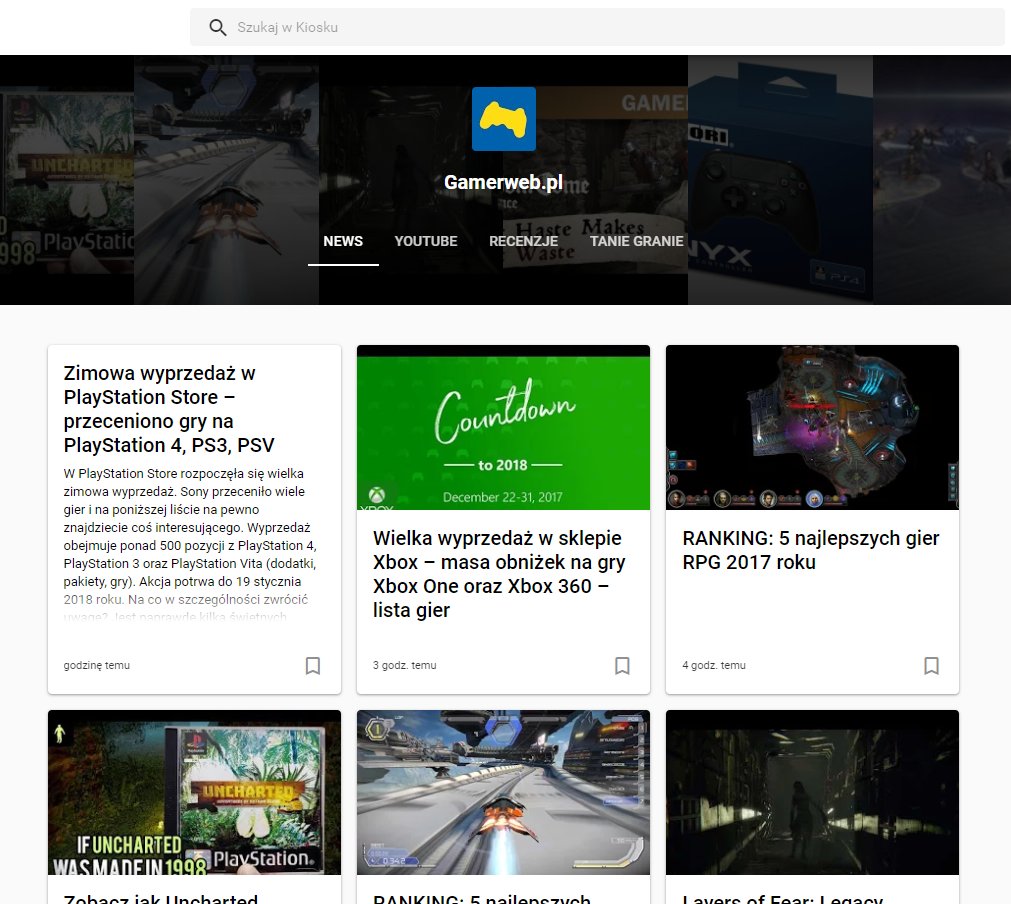Open 'RANKING: 5 najlepszych gier RPG 2017' headline
The width and height of the screenshot is (1011, 904).
(810, 550)
